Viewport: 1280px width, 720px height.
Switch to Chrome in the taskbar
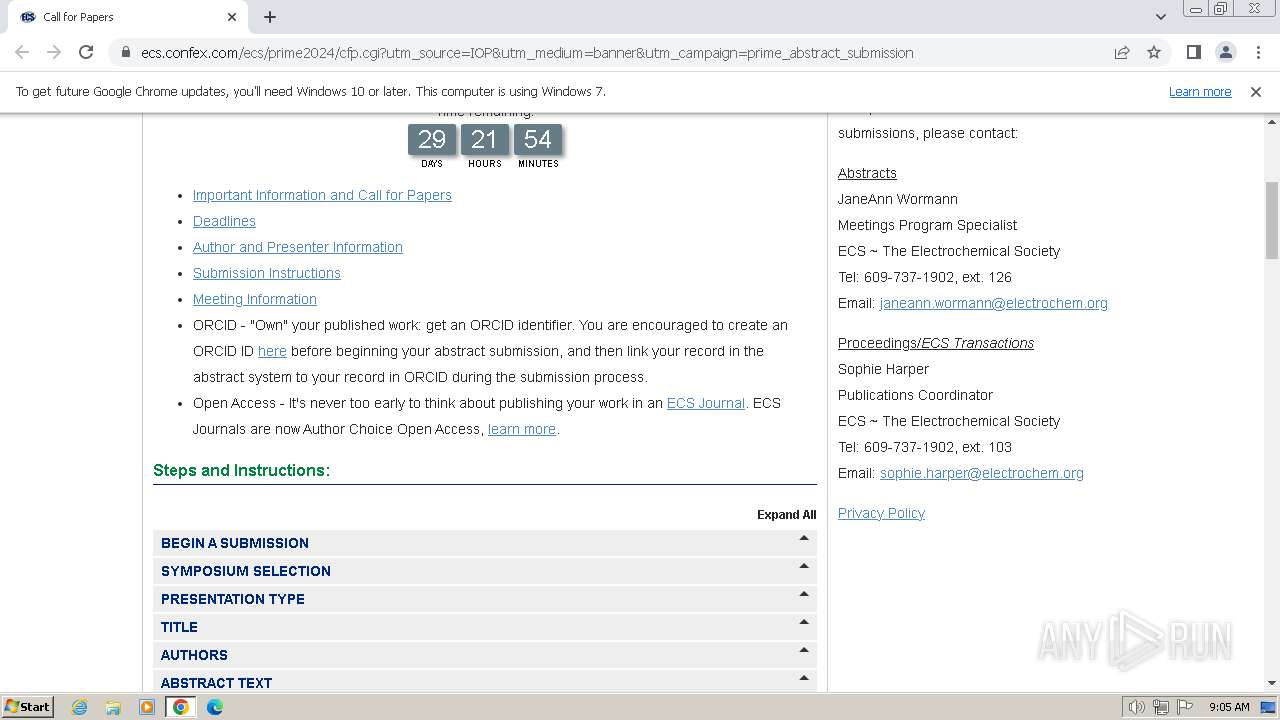181,707
